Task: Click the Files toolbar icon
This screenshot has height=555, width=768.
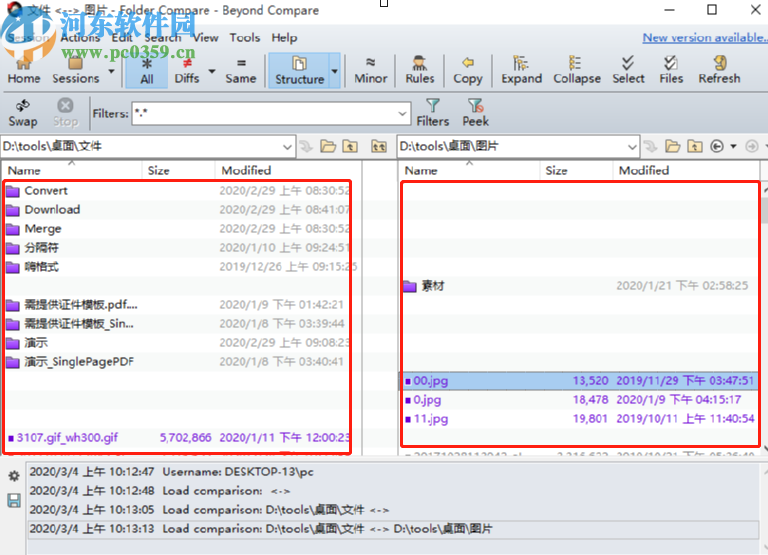Action: pos(671,71)
